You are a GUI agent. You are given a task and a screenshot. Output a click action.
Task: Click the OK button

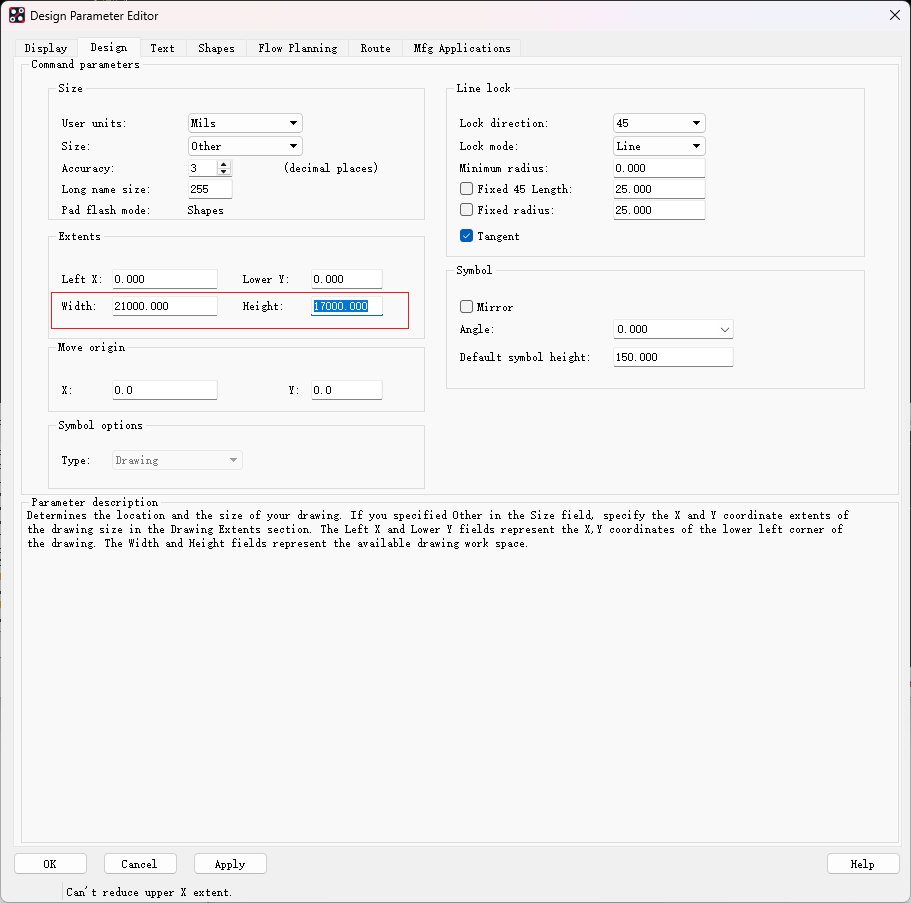tap(50, 864)
